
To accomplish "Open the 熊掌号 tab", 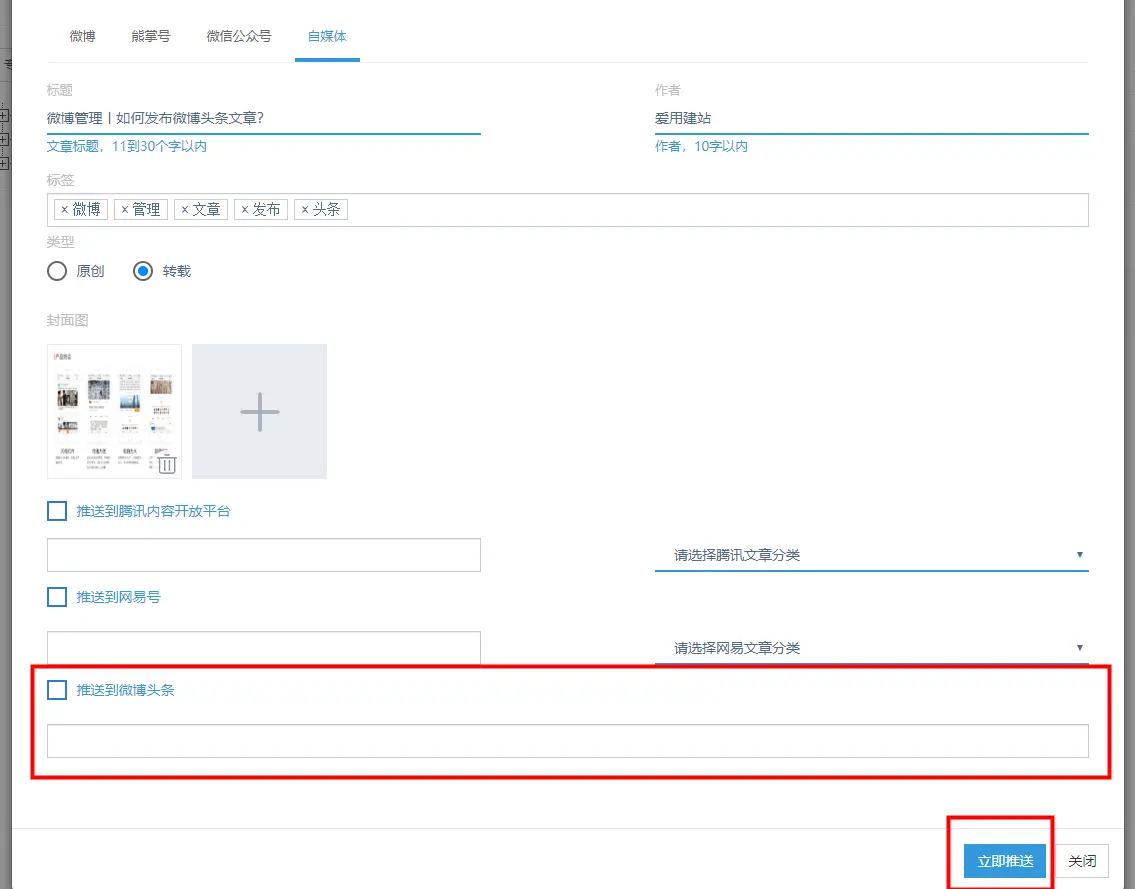I will pyautogui.click(x=151, y=36).
